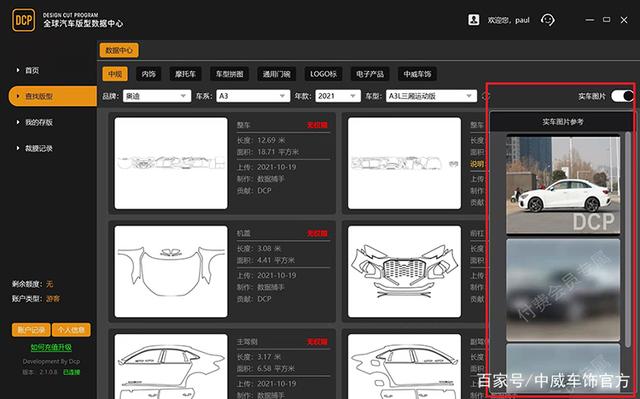Go to 首页 in the sidebar

tap(32, 70)
